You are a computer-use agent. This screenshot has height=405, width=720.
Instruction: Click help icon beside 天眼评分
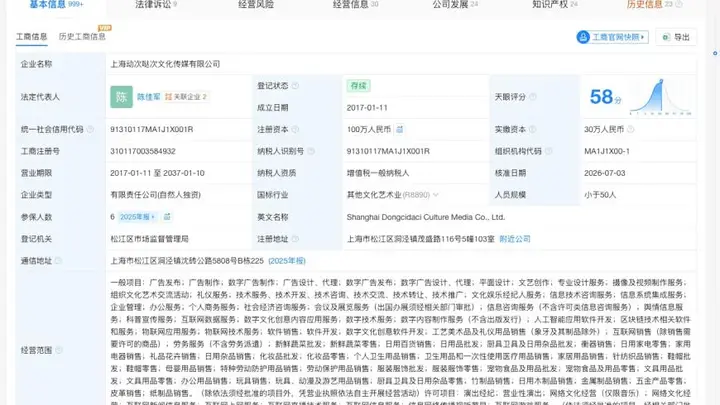click(x=533, y=97)
